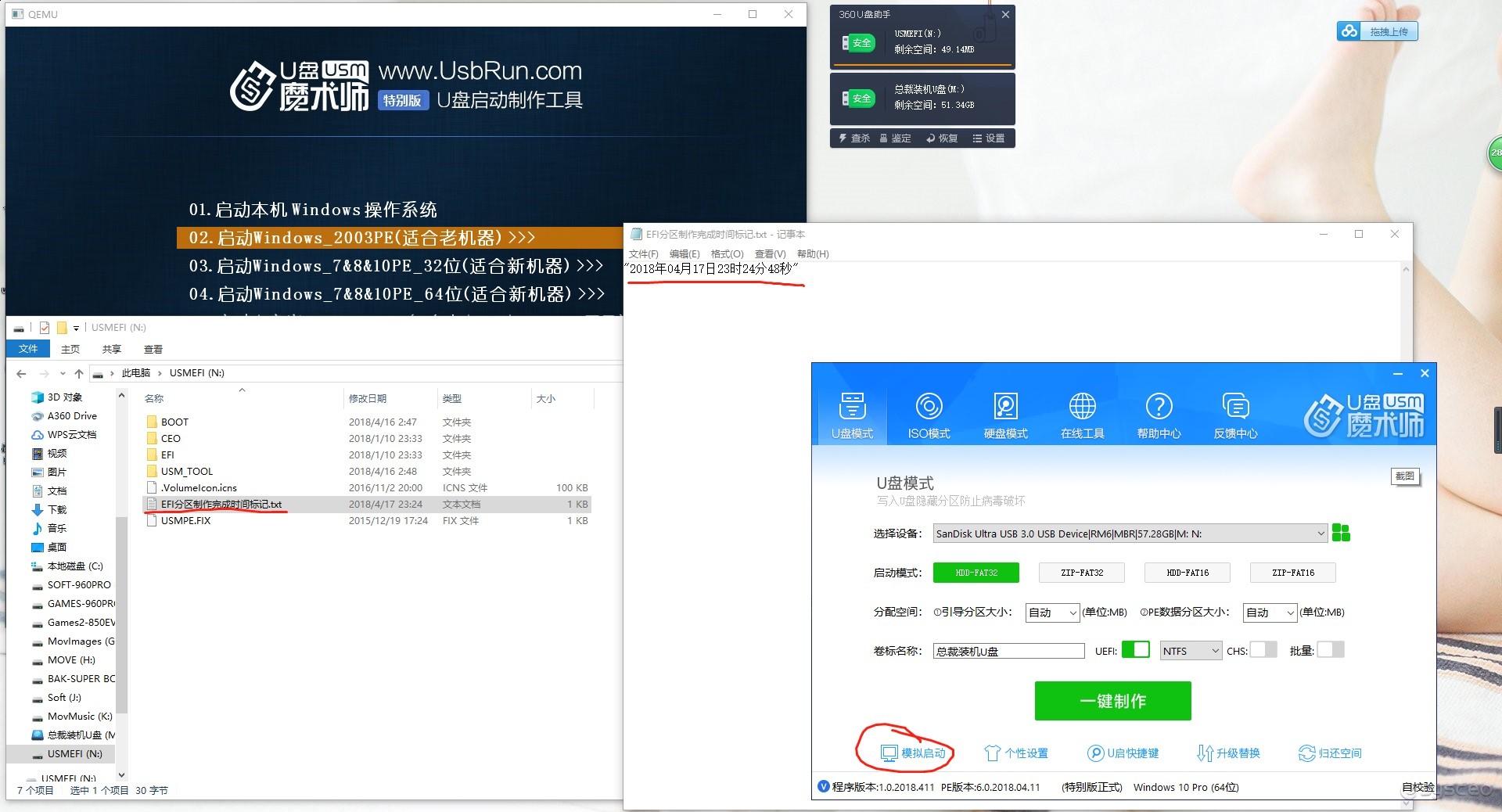Click 鉴定 in 360 U盘助手

tap(896, 138)
